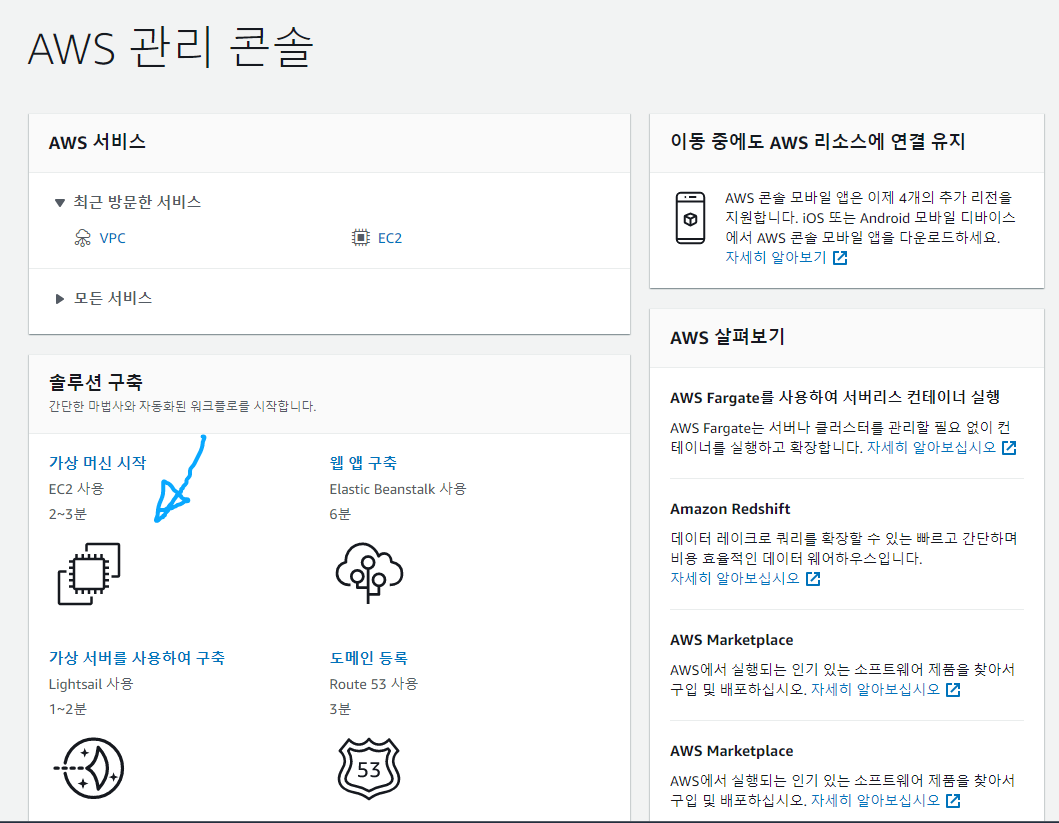This screenshot has width=1059, height=823.
Task: Click the '6분' duration text
Action: coord(340,514)
